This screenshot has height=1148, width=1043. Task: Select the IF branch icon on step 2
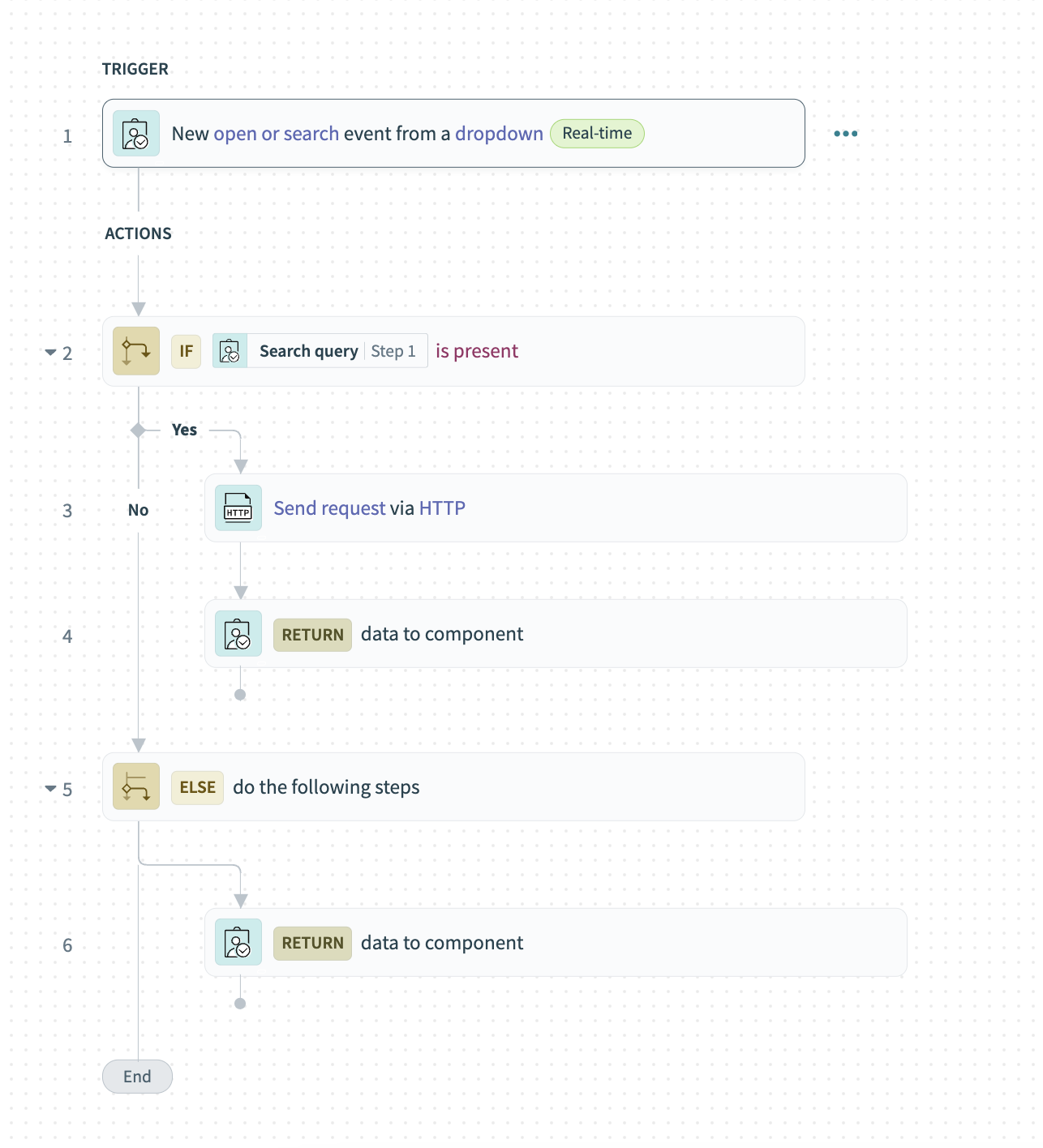pos(135,351)
